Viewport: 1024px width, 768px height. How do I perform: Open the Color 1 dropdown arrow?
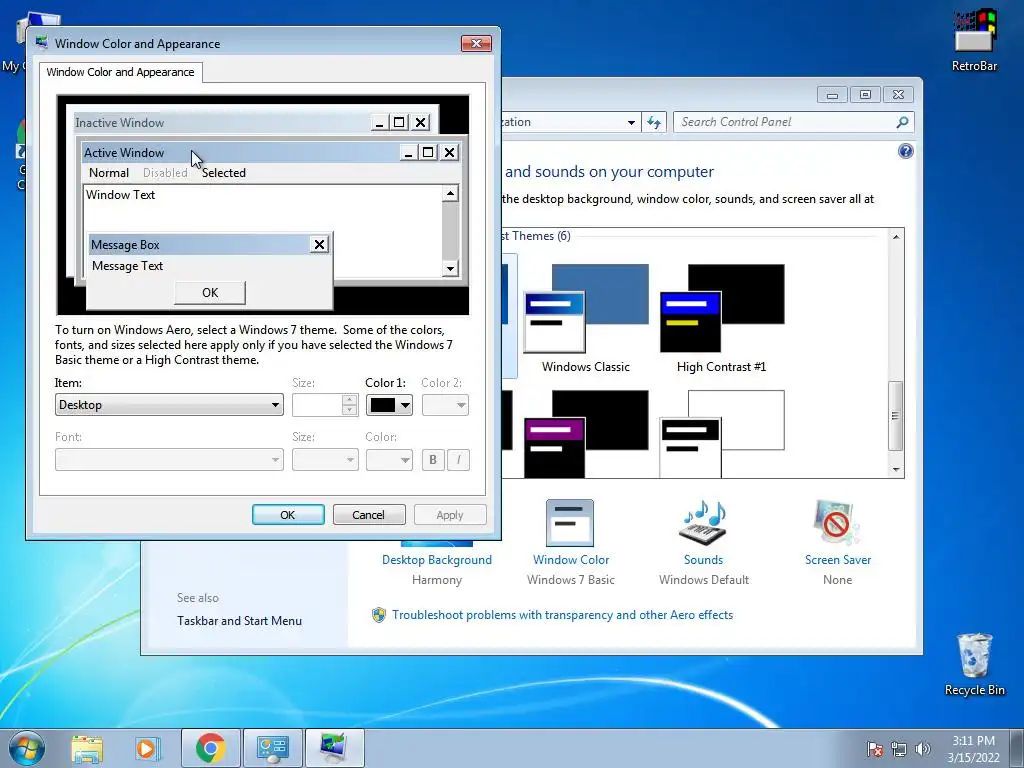405,406
